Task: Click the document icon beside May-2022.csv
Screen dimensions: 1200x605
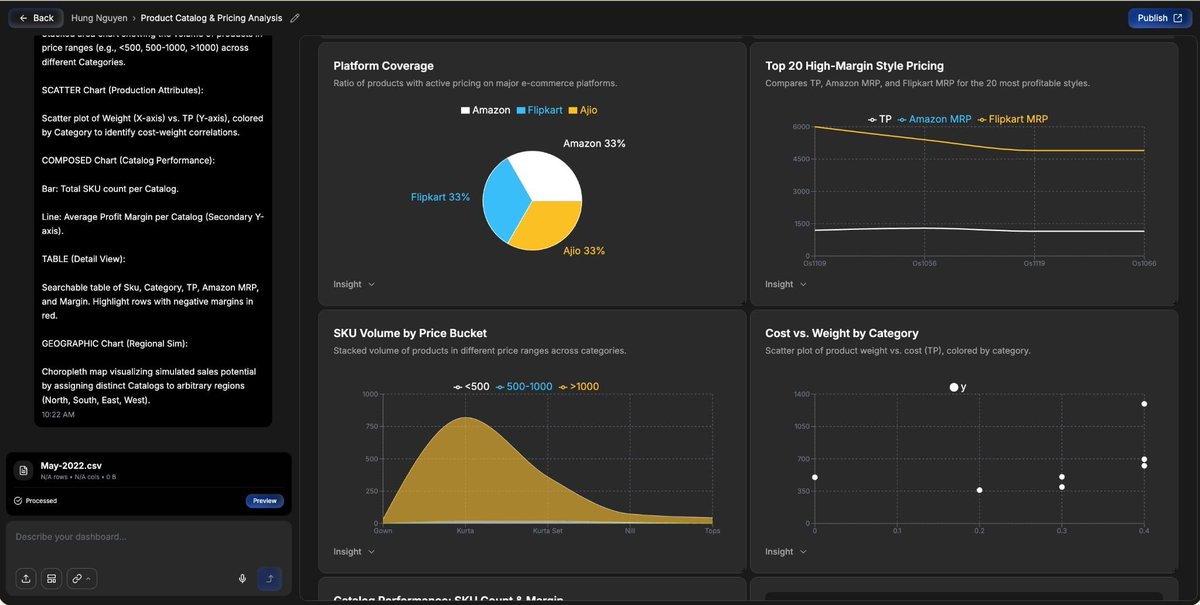Action: 24,470
